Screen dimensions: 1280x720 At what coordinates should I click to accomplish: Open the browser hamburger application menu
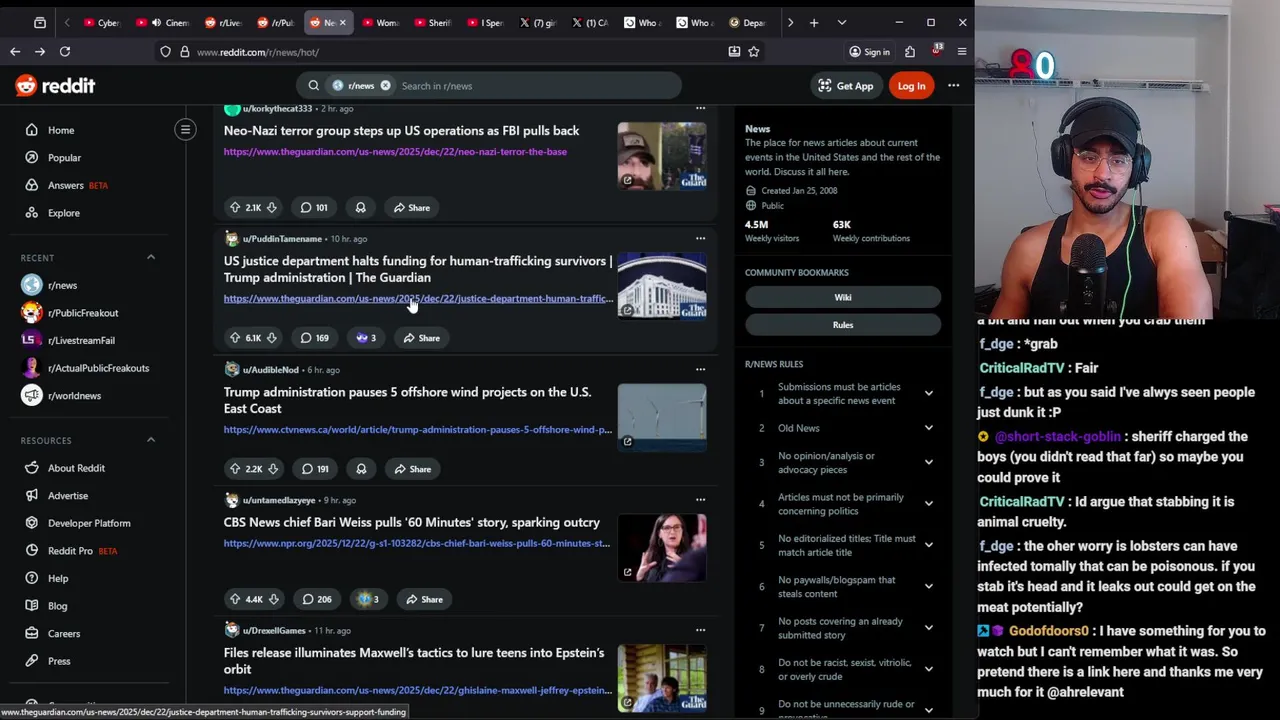point(961,52)
